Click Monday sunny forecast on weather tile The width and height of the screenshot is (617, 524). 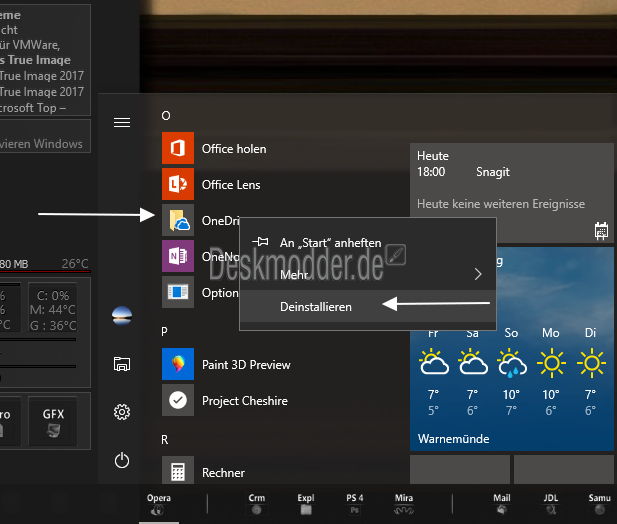(551, 372)
